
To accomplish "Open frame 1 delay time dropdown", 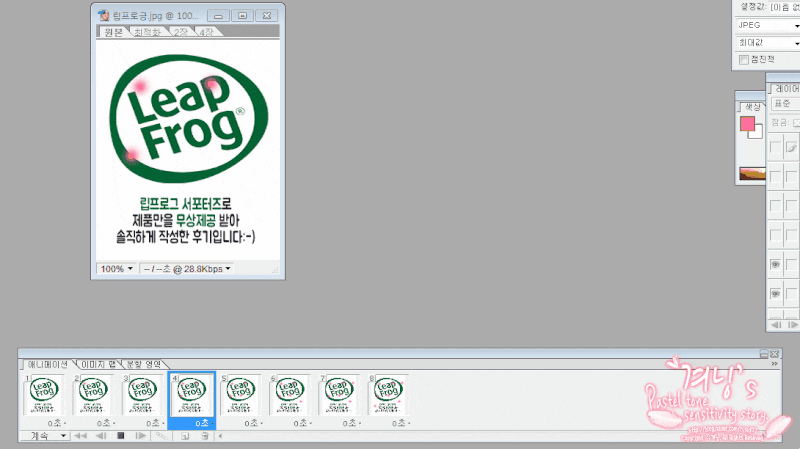I will pyautogui.click(x=57, y=423).
